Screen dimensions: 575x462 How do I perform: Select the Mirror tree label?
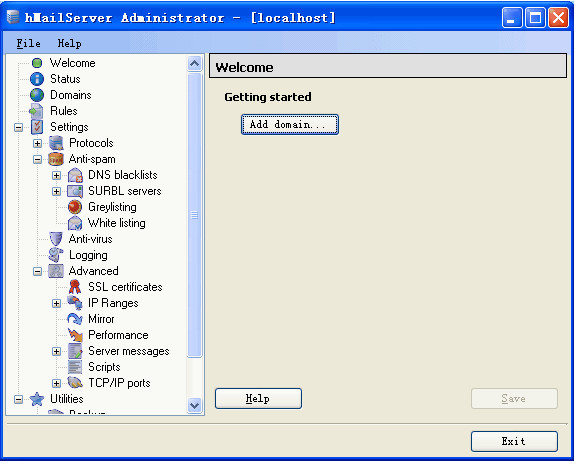pos(101,319)
